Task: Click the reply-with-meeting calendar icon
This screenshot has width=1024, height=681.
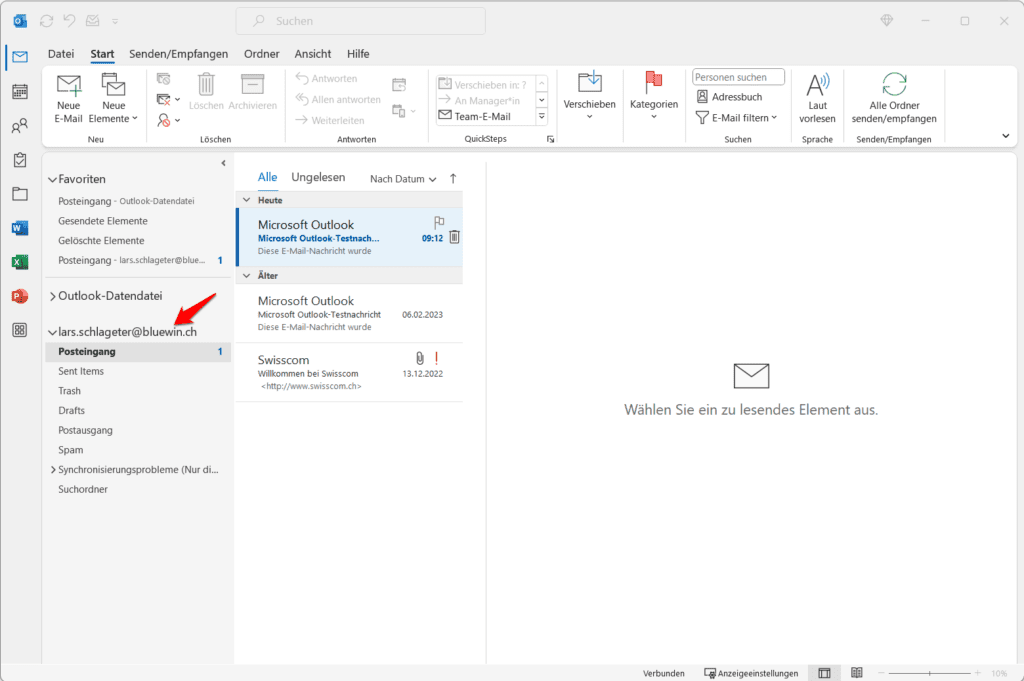Action: (x=399, y=84)
